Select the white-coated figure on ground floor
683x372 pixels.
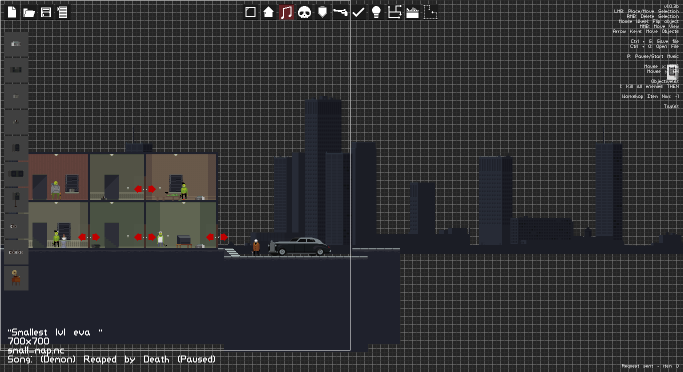160,239
